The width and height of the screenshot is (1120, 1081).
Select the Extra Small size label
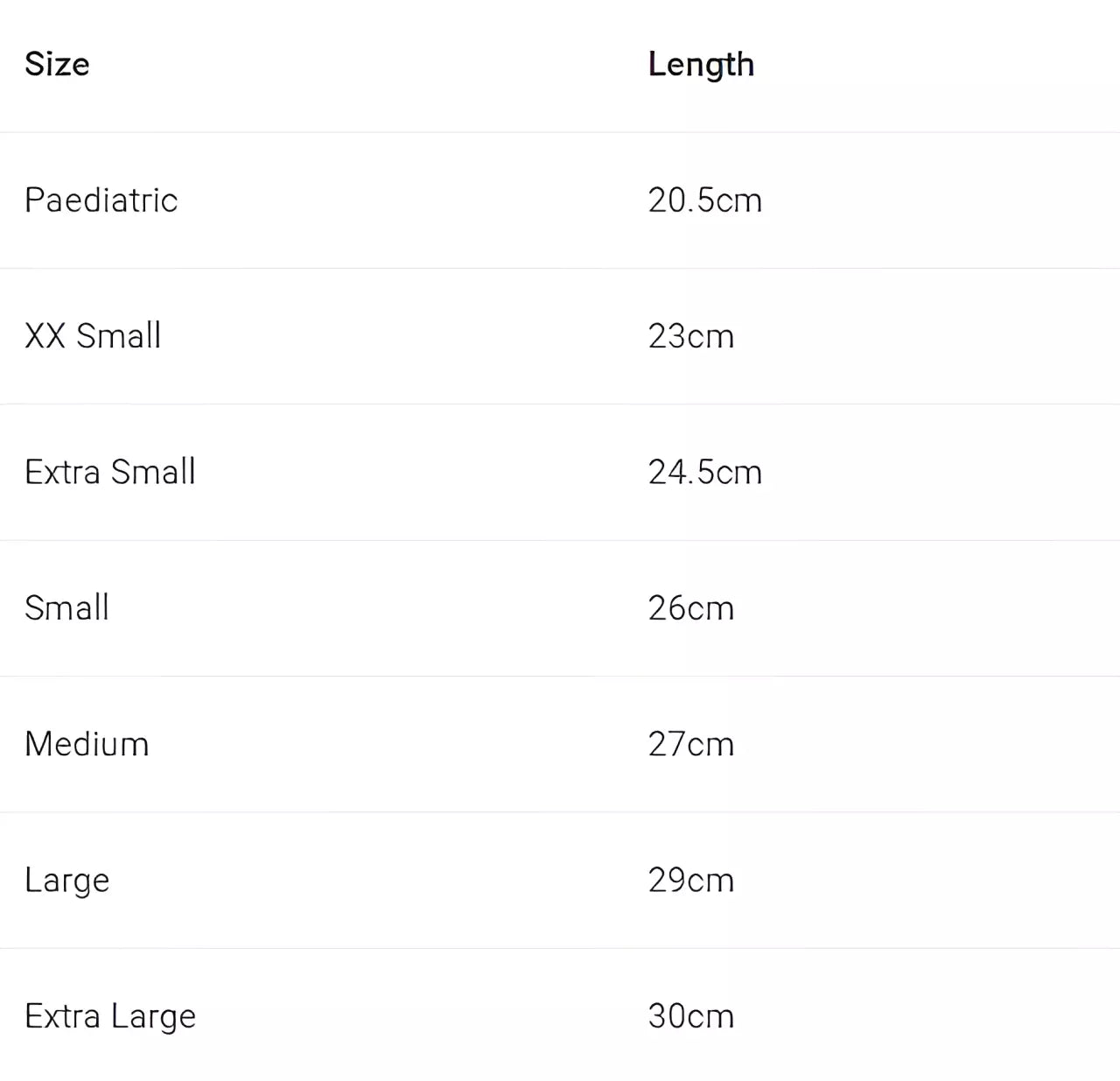coord(109,473)
